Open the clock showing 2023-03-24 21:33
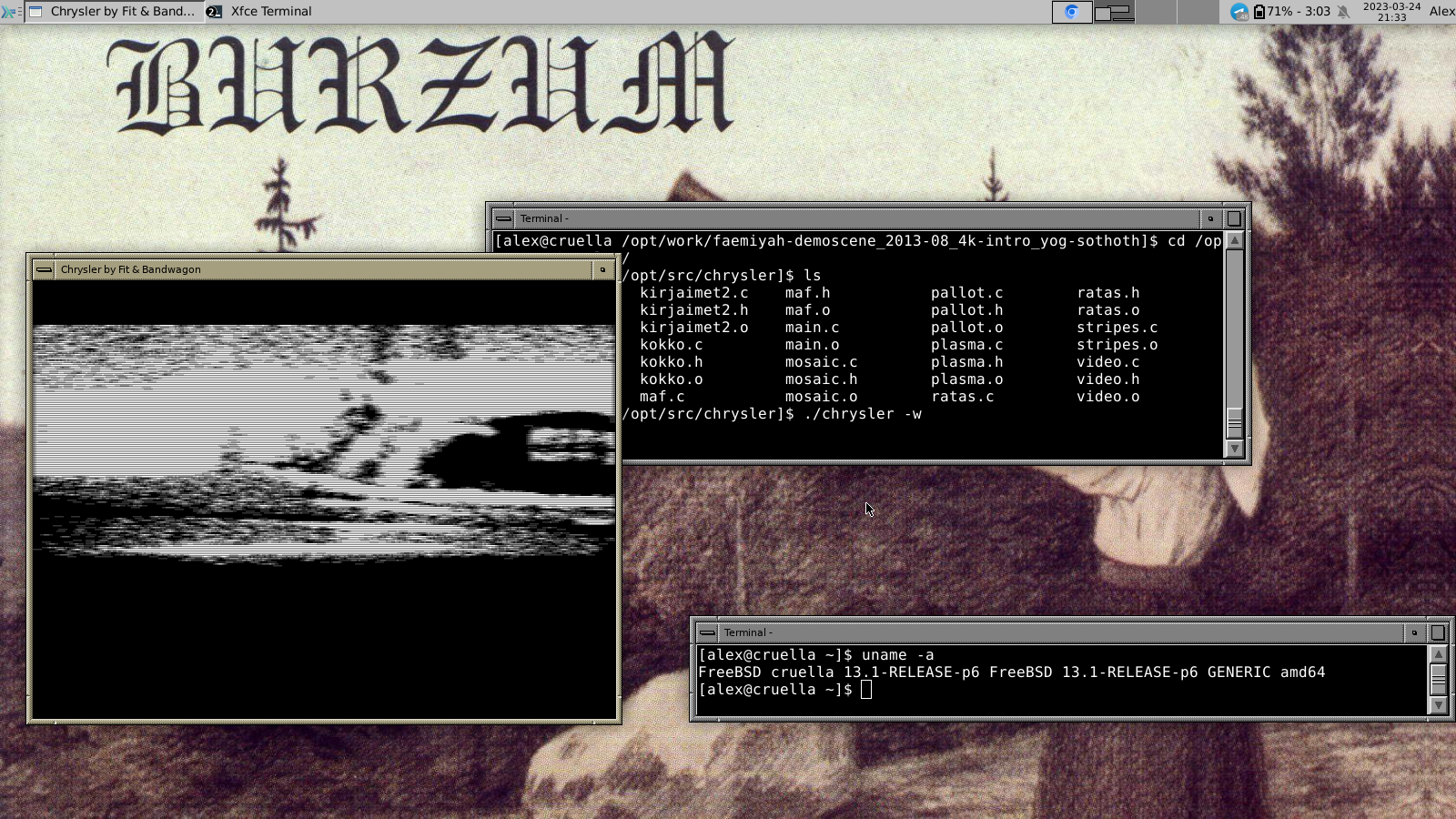Image resolution: width=1456 pixels, height=819 pixels. [1391, 12]
